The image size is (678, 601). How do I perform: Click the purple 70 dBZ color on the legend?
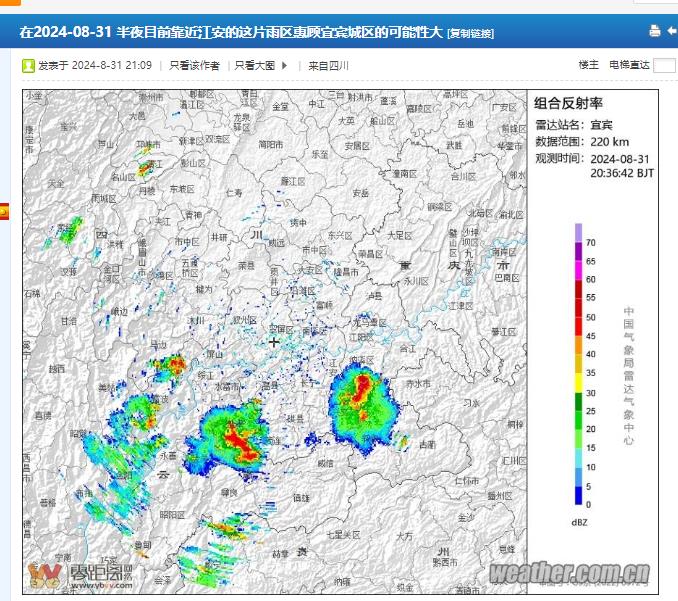[x=578, y=233]
